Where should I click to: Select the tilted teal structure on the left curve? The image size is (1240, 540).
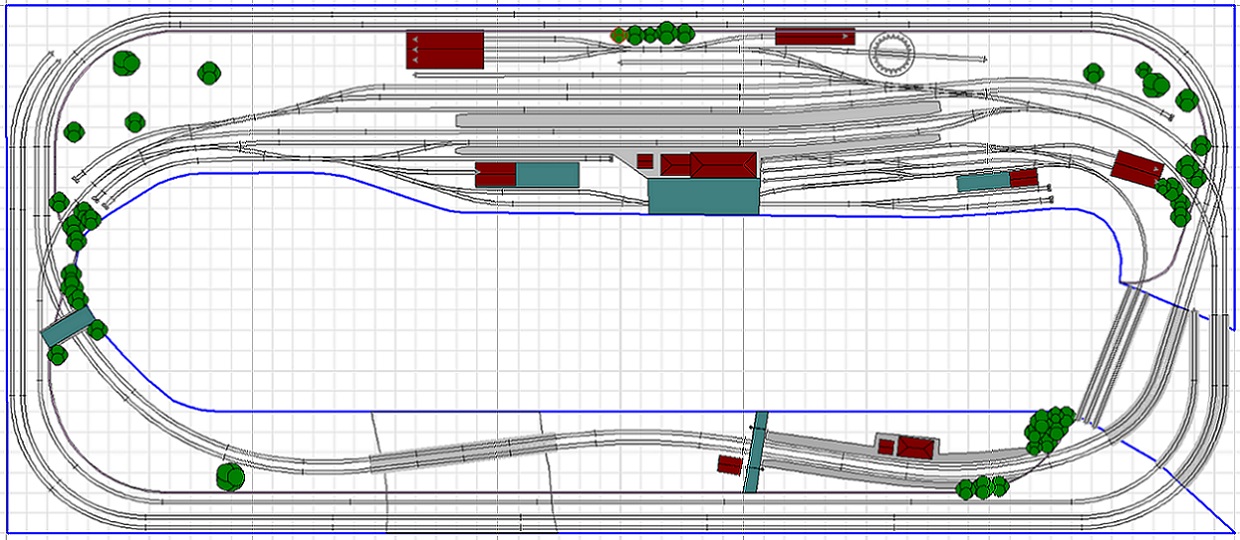pos(67,326)
